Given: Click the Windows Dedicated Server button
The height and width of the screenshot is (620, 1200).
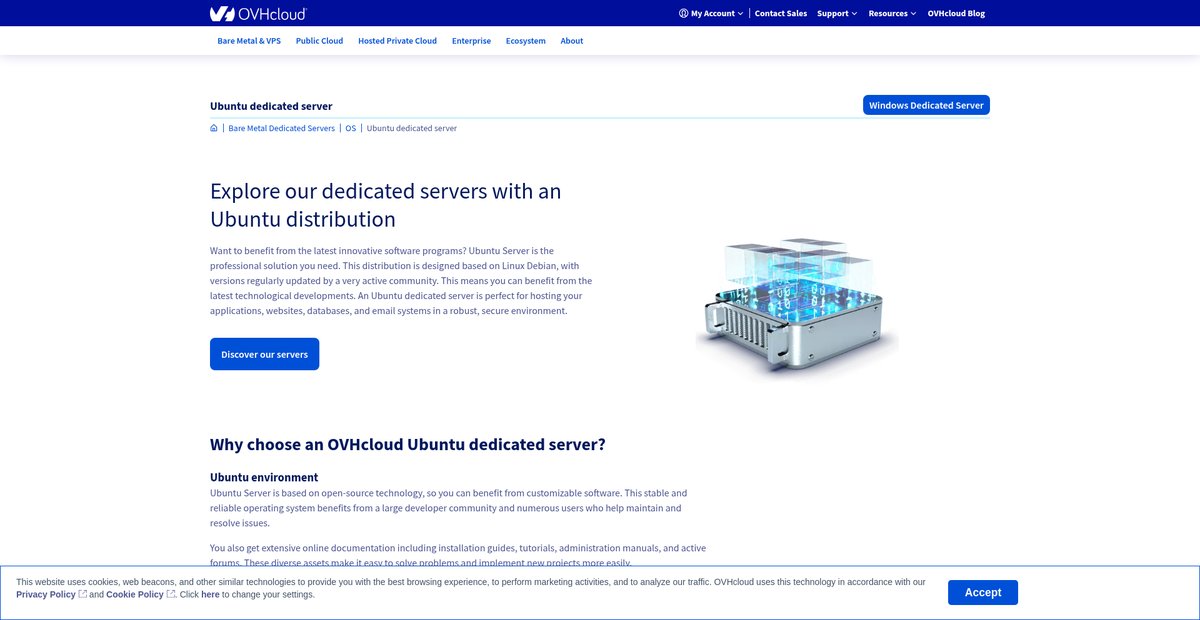Looking at the screenshot, I should point(926,105).
